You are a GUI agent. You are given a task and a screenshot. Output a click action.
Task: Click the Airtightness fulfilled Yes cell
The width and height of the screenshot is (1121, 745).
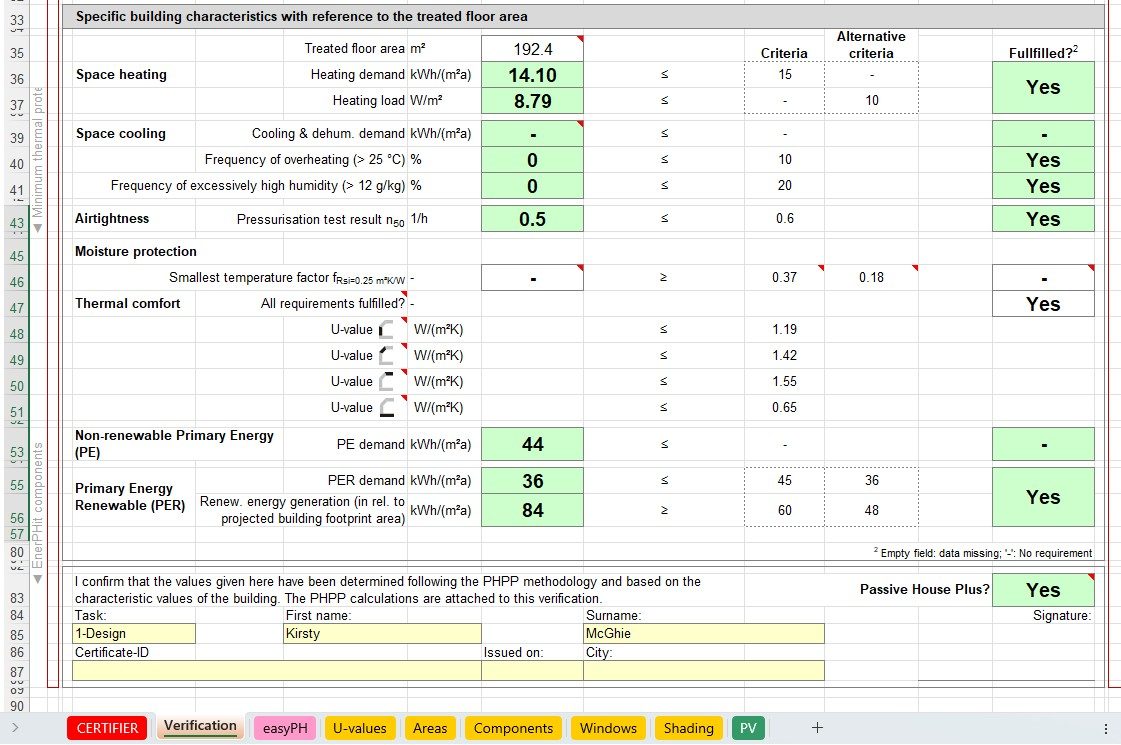coord(1043,219)
